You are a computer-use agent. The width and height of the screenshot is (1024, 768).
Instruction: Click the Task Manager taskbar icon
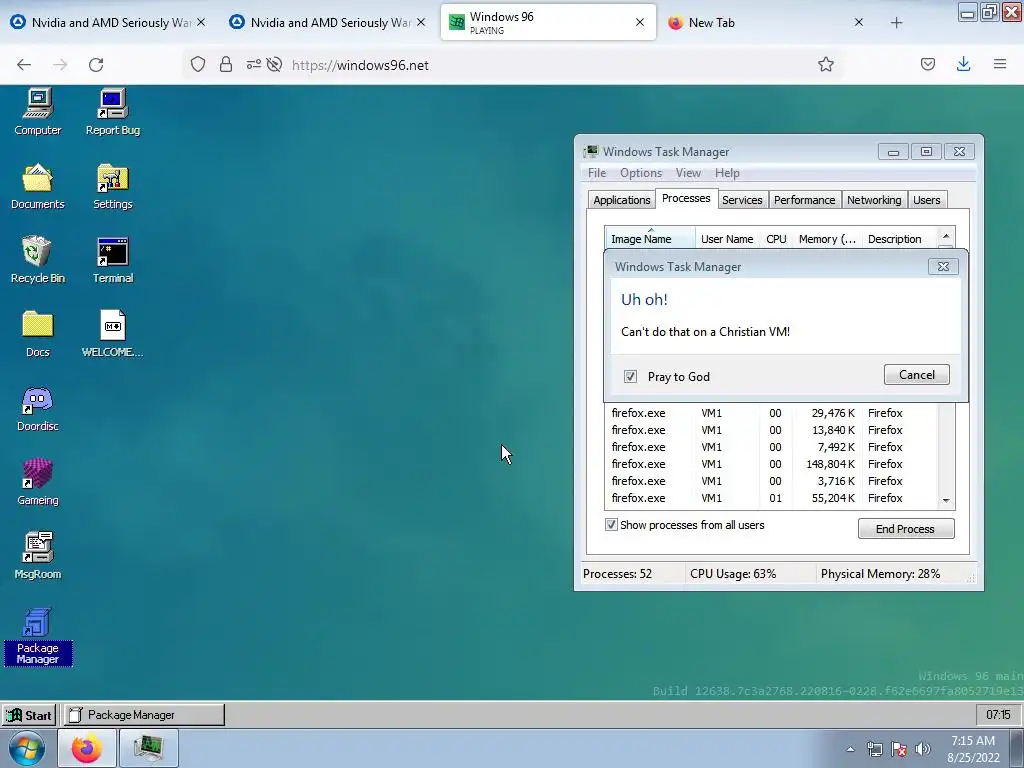149,748
